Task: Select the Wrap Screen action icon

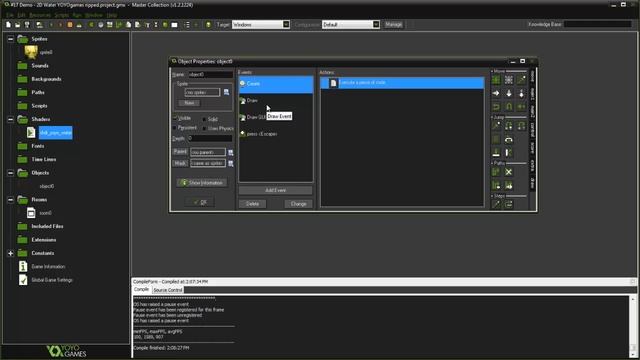Action: pos(509,140)
